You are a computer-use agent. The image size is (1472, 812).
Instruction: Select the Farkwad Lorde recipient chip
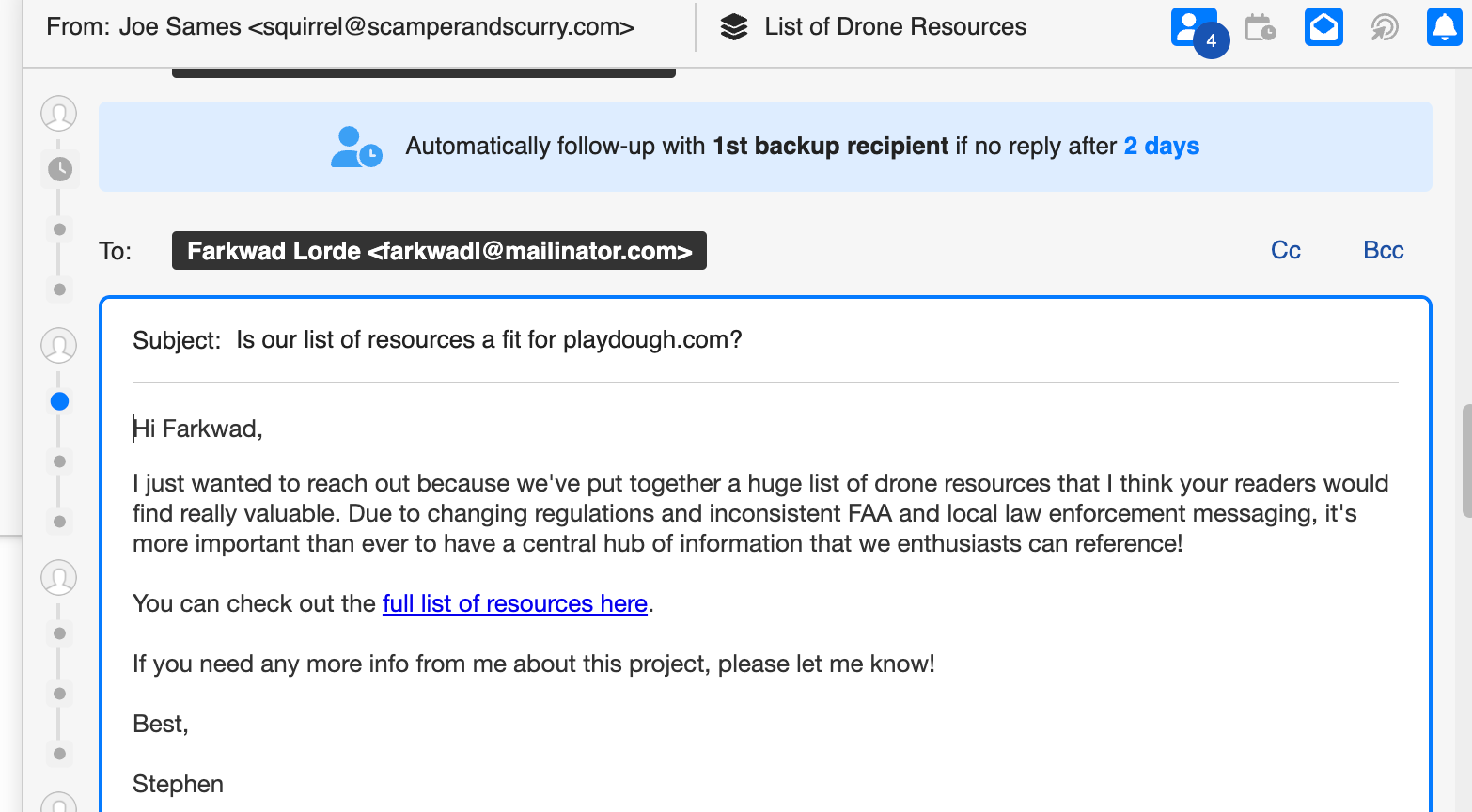point(439,251)
